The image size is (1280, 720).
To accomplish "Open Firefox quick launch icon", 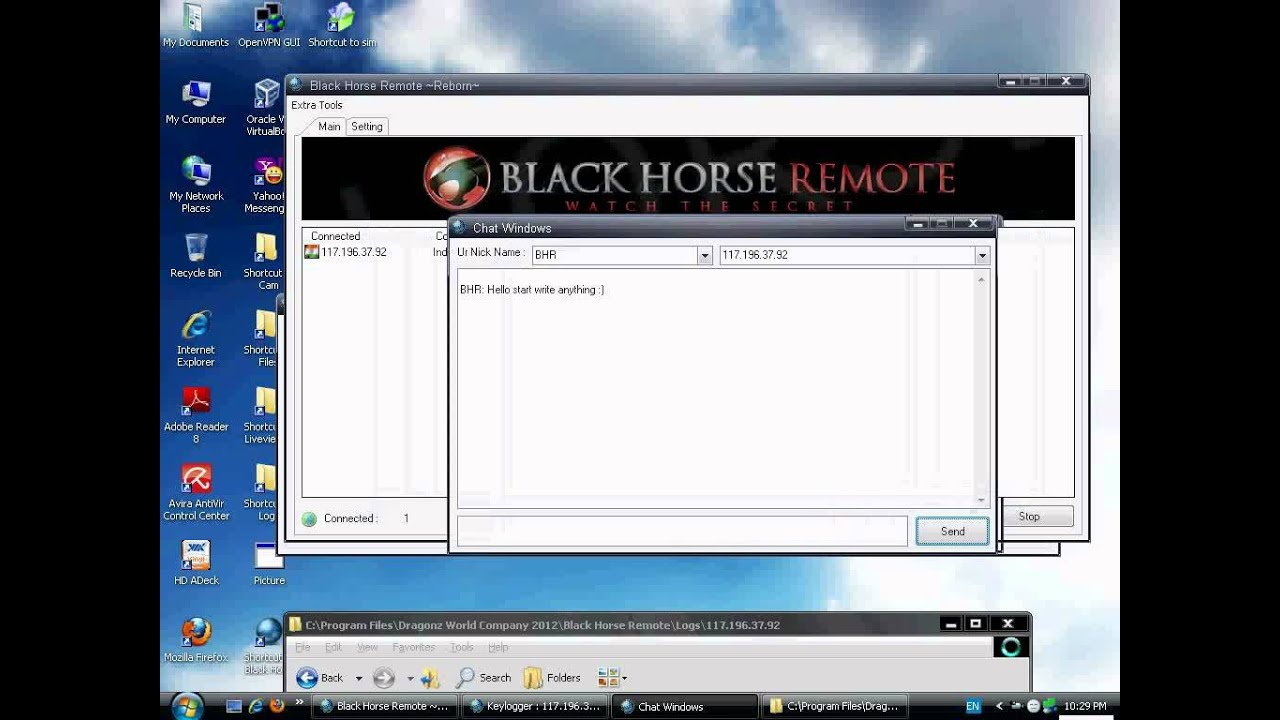I will click(x=276, y=706).
